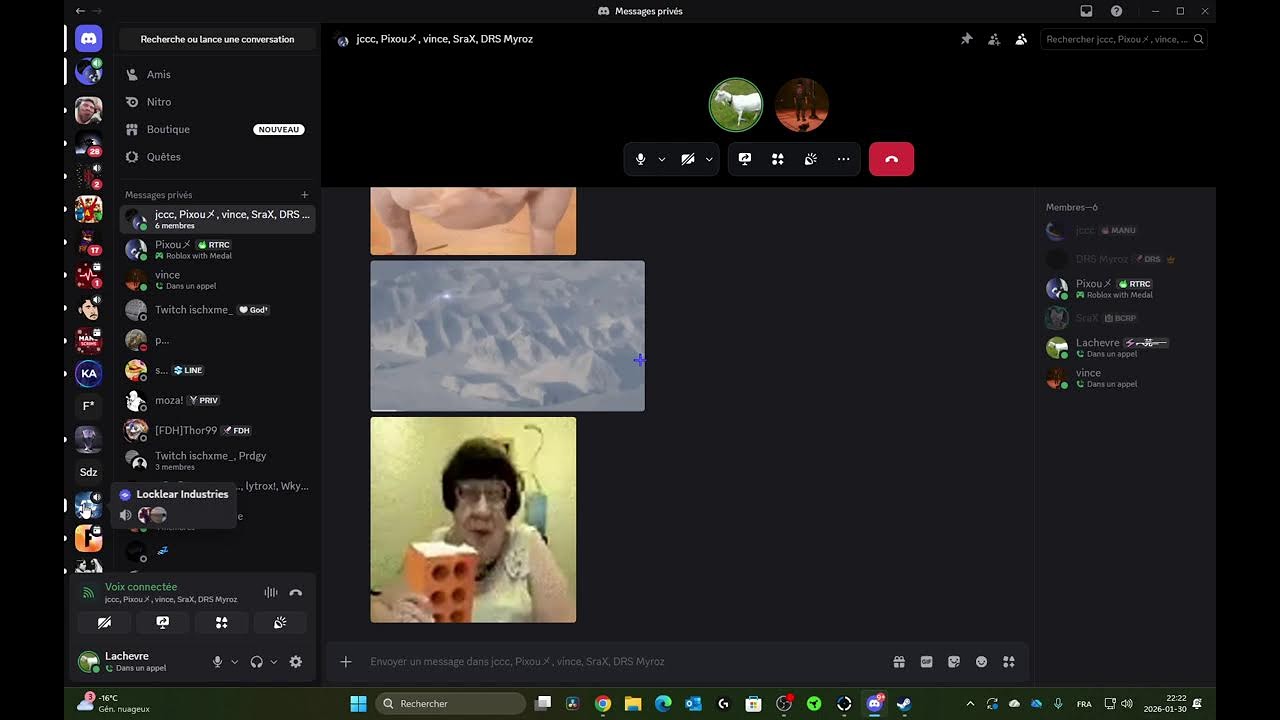Screen dimensions: 1280x720
Task: Open the Amis tab
Action: point(217,74)
